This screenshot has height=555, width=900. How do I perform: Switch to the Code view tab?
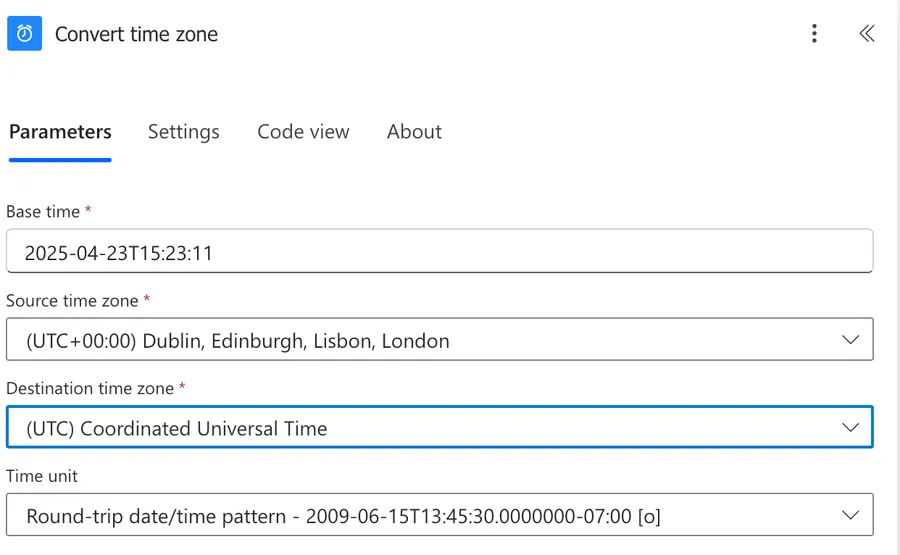tap(303, 132)
